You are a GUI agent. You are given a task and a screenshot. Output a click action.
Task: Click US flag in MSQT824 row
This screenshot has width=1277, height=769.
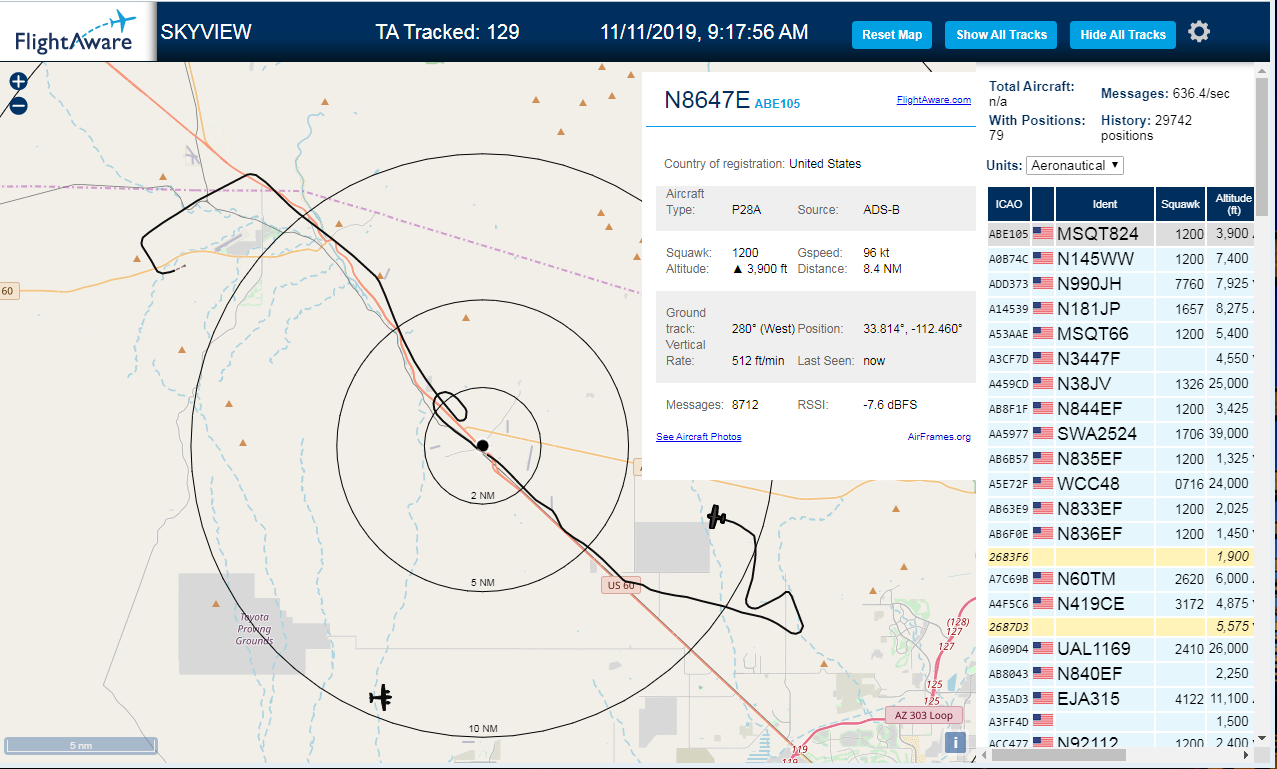click(x=1043, y=234)
